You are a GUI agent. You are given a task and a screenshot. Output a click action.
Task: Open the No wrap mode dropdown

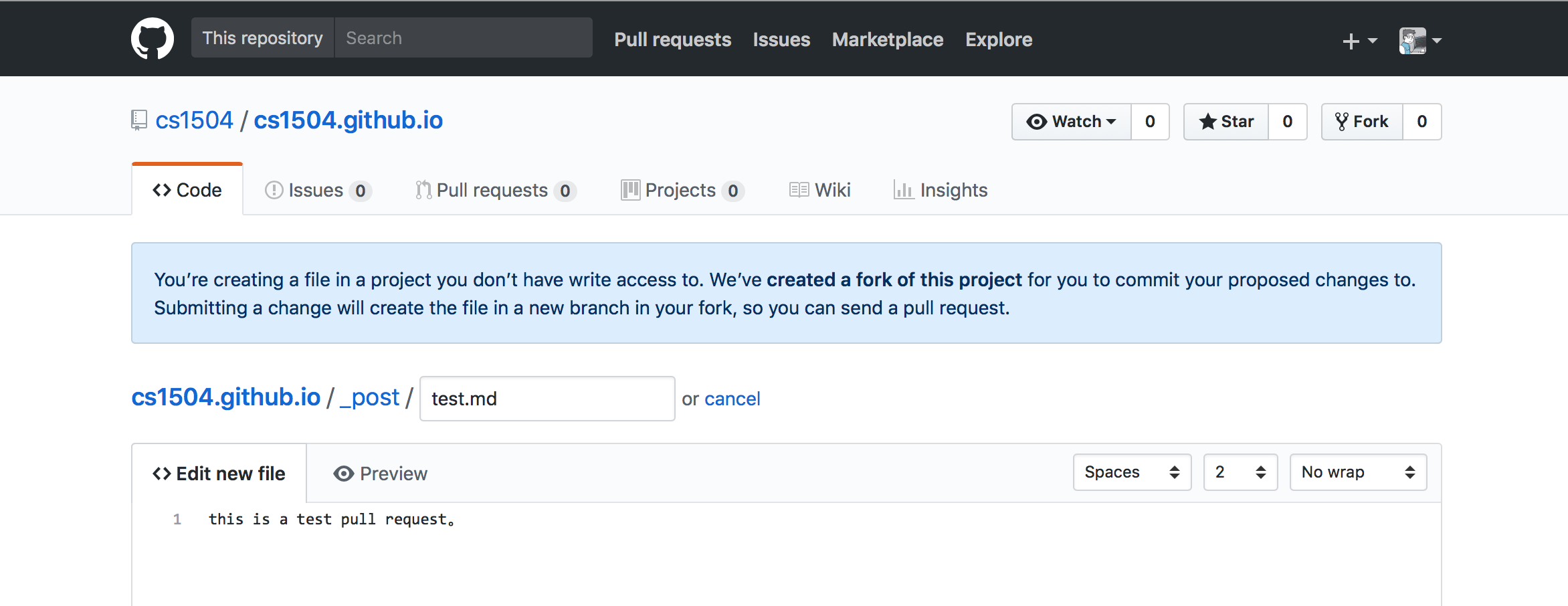click(x=1358, y=472)
